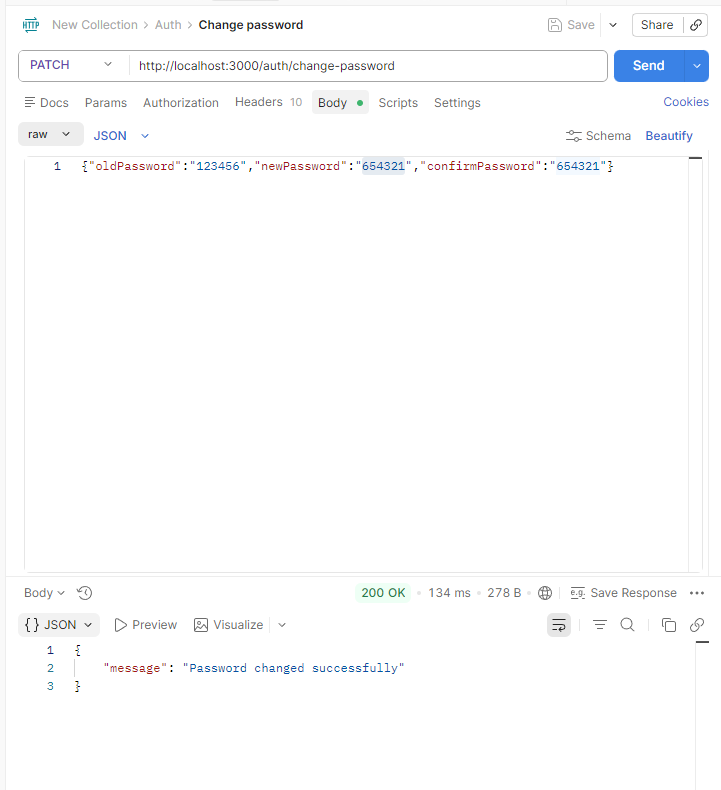721x790 pixels.
Task: Copy the response body to clipboard
Action: click(669, 625)
